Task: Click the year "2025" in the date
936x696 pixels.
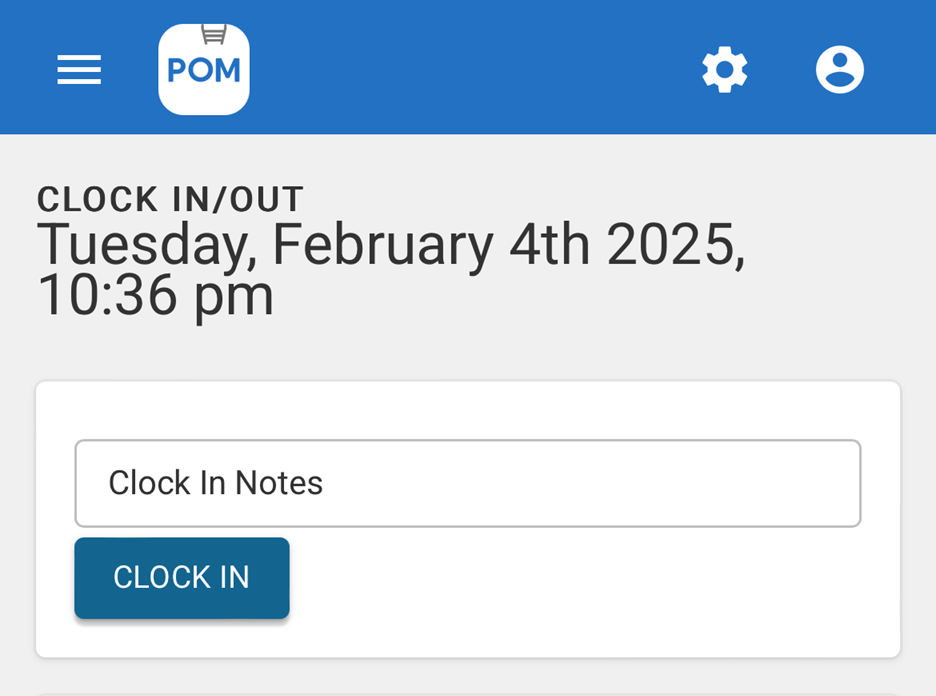Action: (x=670, y=245)
